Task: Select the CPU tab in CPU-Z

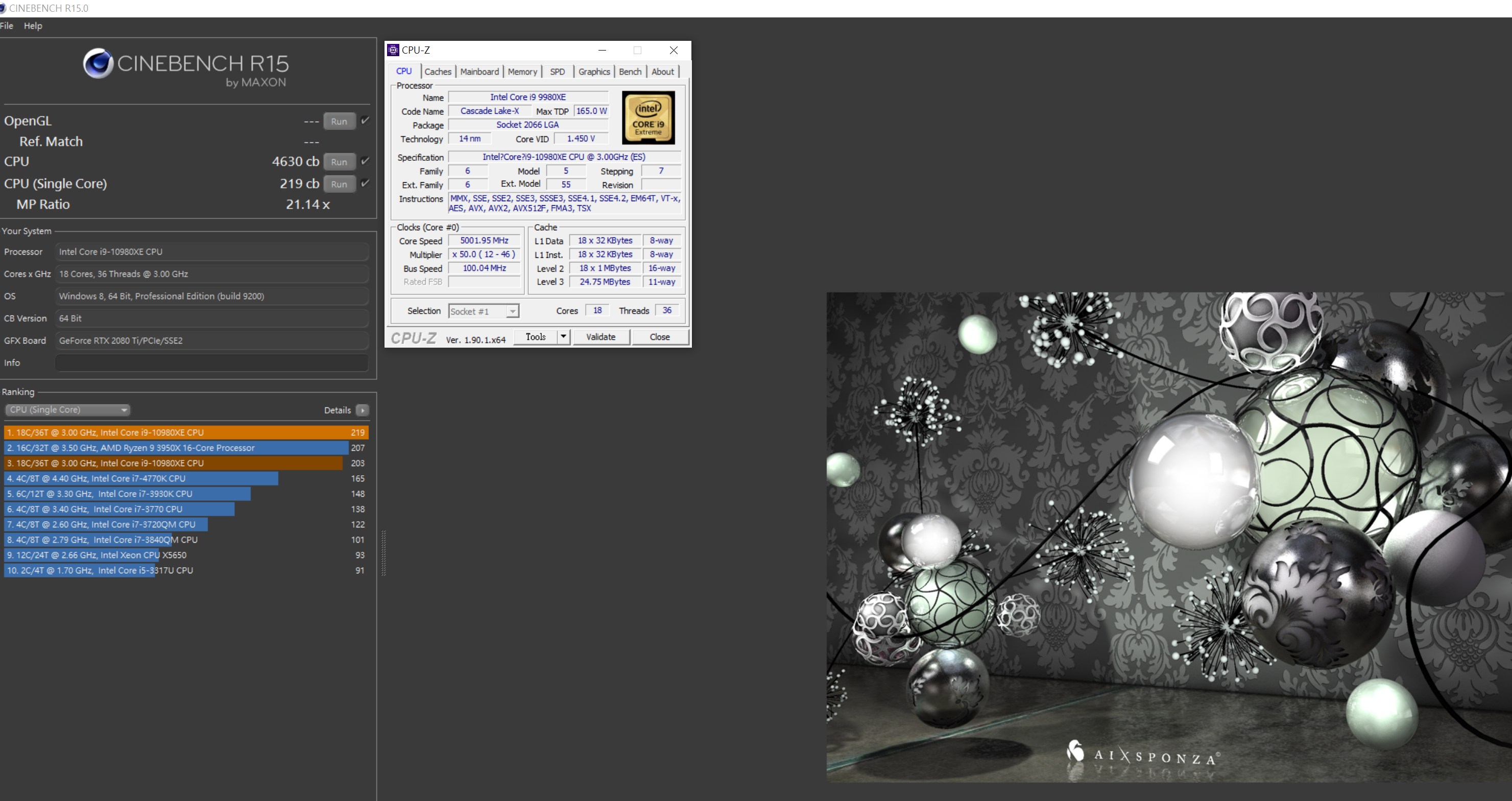Action: (x=404, y=71)
